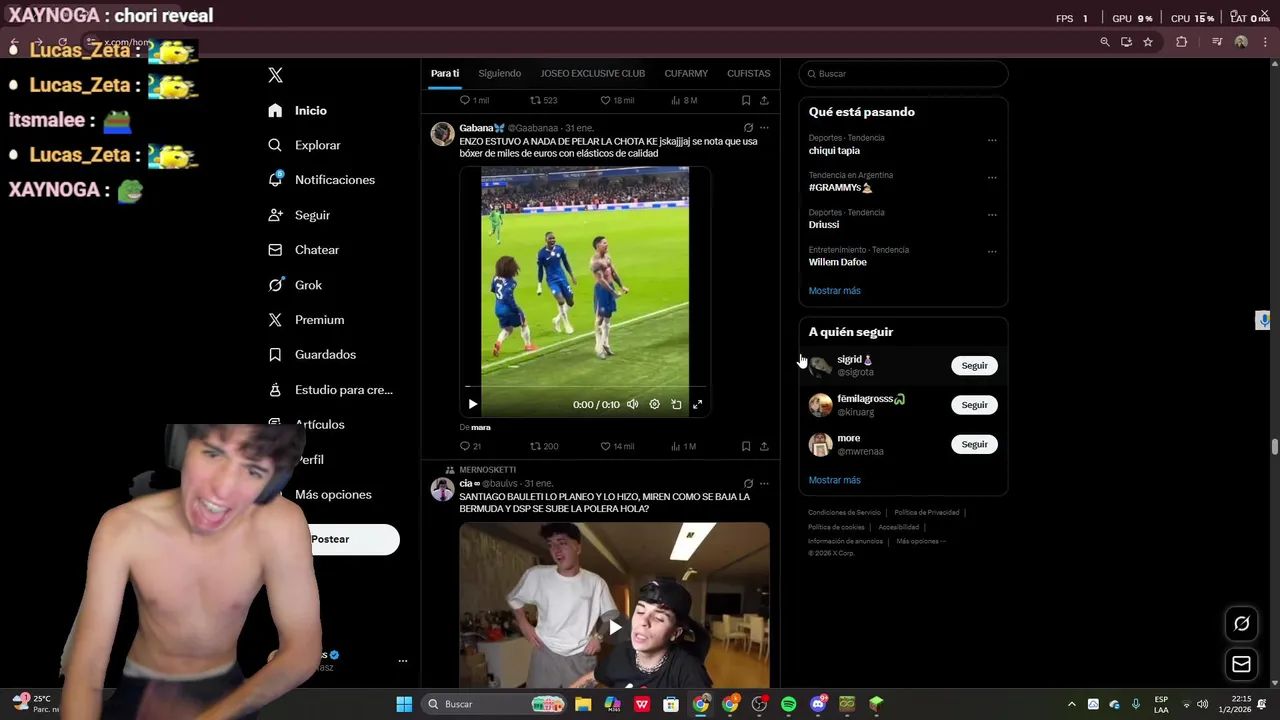1280x720 pixels.
Task: Toggle picture-in-picture on the football video
Action: (676, 404)
